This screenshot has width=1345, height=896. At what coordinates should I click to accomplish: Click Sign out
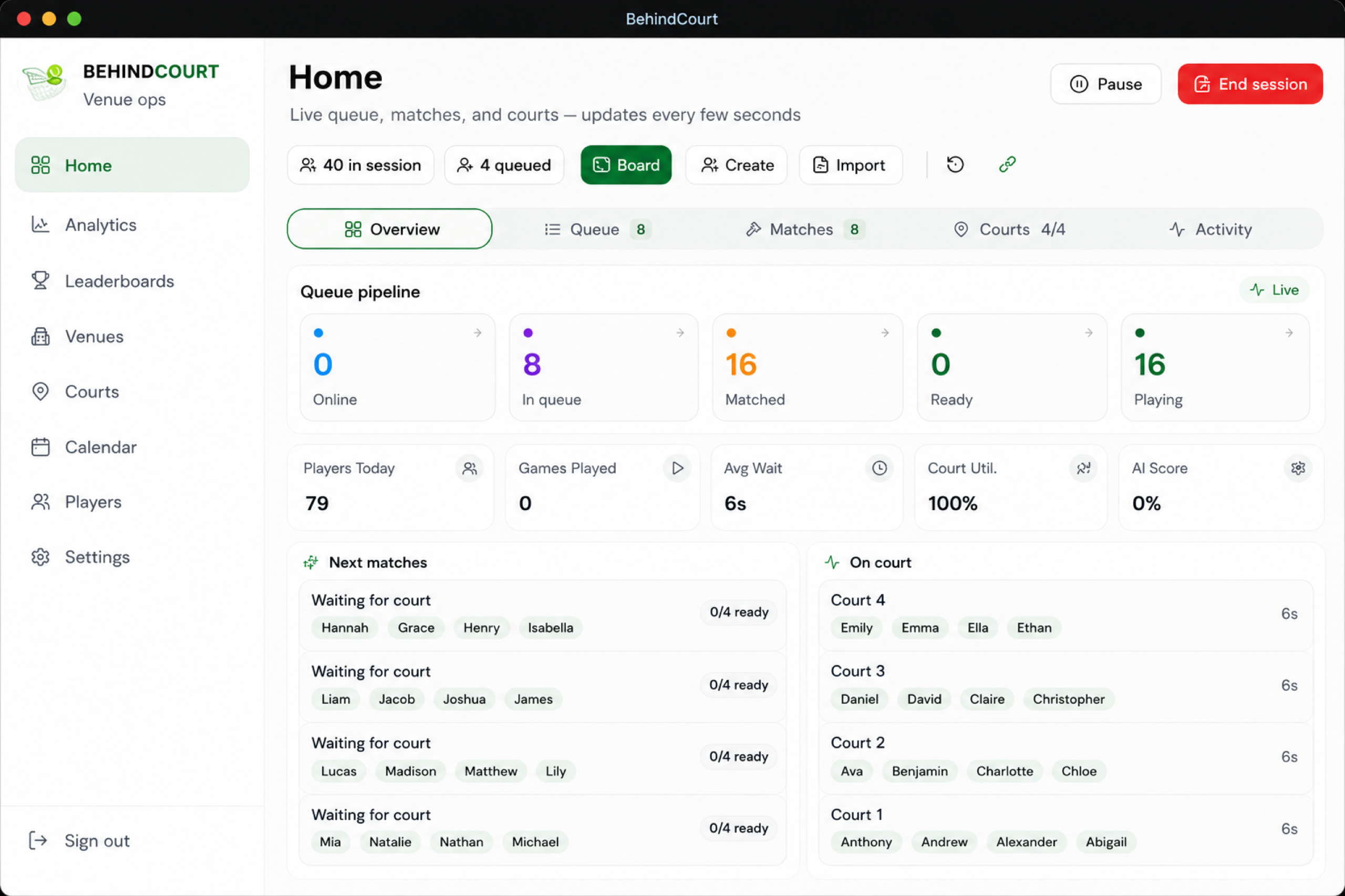(79, 840)
